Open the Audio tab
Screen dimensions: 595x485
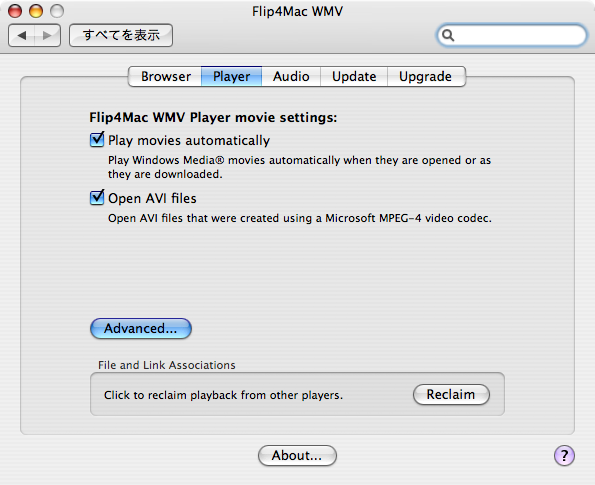291,76
